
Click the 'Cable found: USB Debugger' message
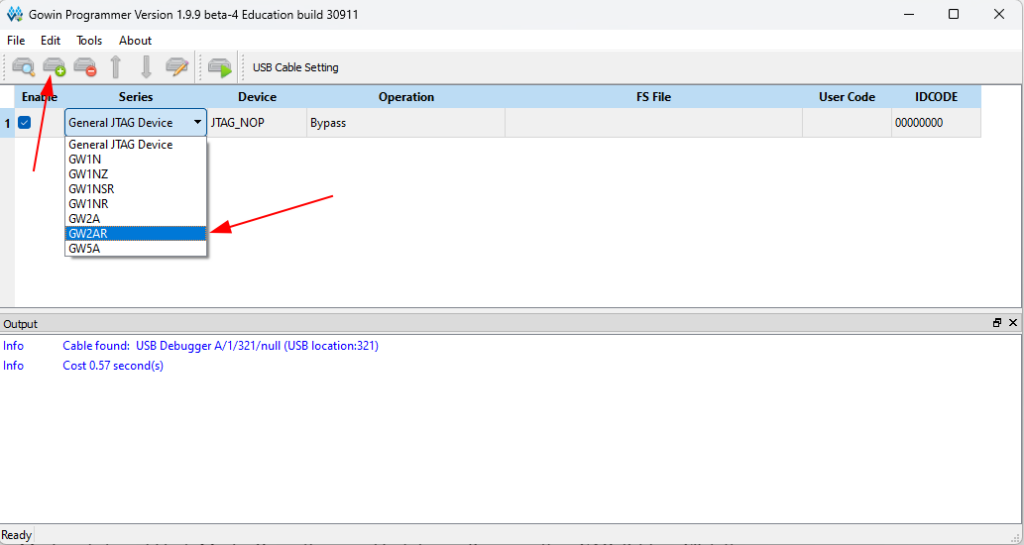pos(220,346)
